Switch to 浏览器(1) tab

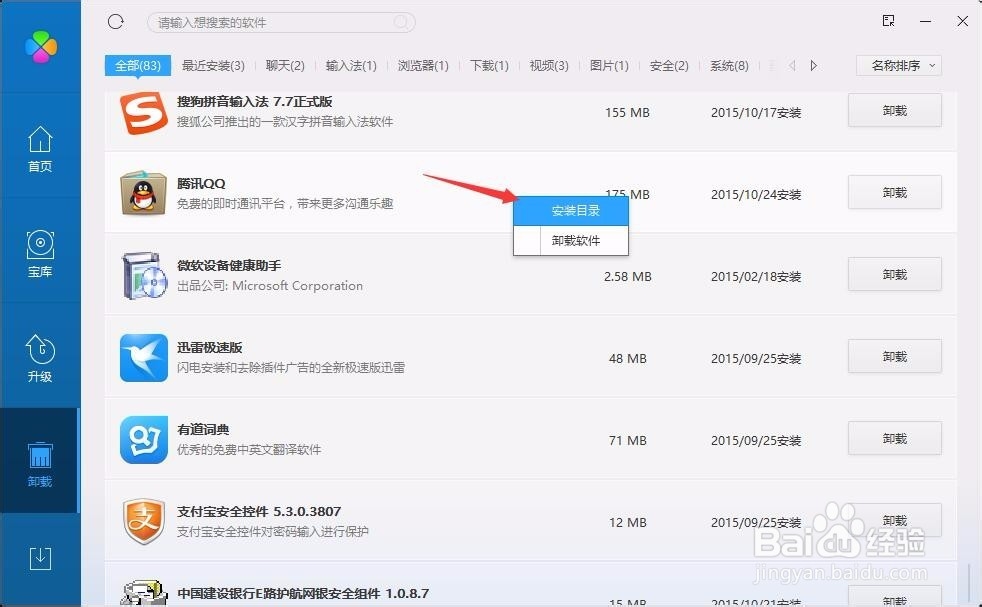pyautogui.click(x=423, y=65)
